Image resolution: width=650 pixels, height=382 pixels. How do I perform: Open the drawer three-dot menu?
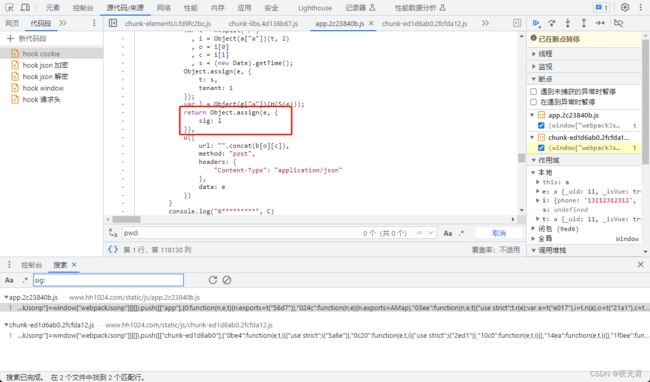[x=9, y=265]
